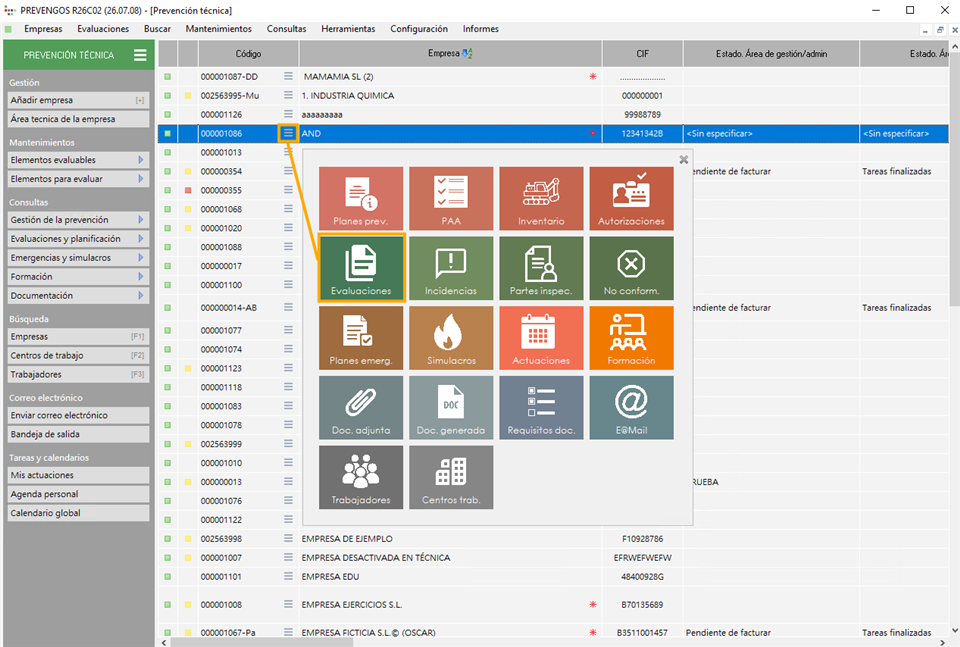Expand the Gestión de la prevención arrow

pos(141,220)
